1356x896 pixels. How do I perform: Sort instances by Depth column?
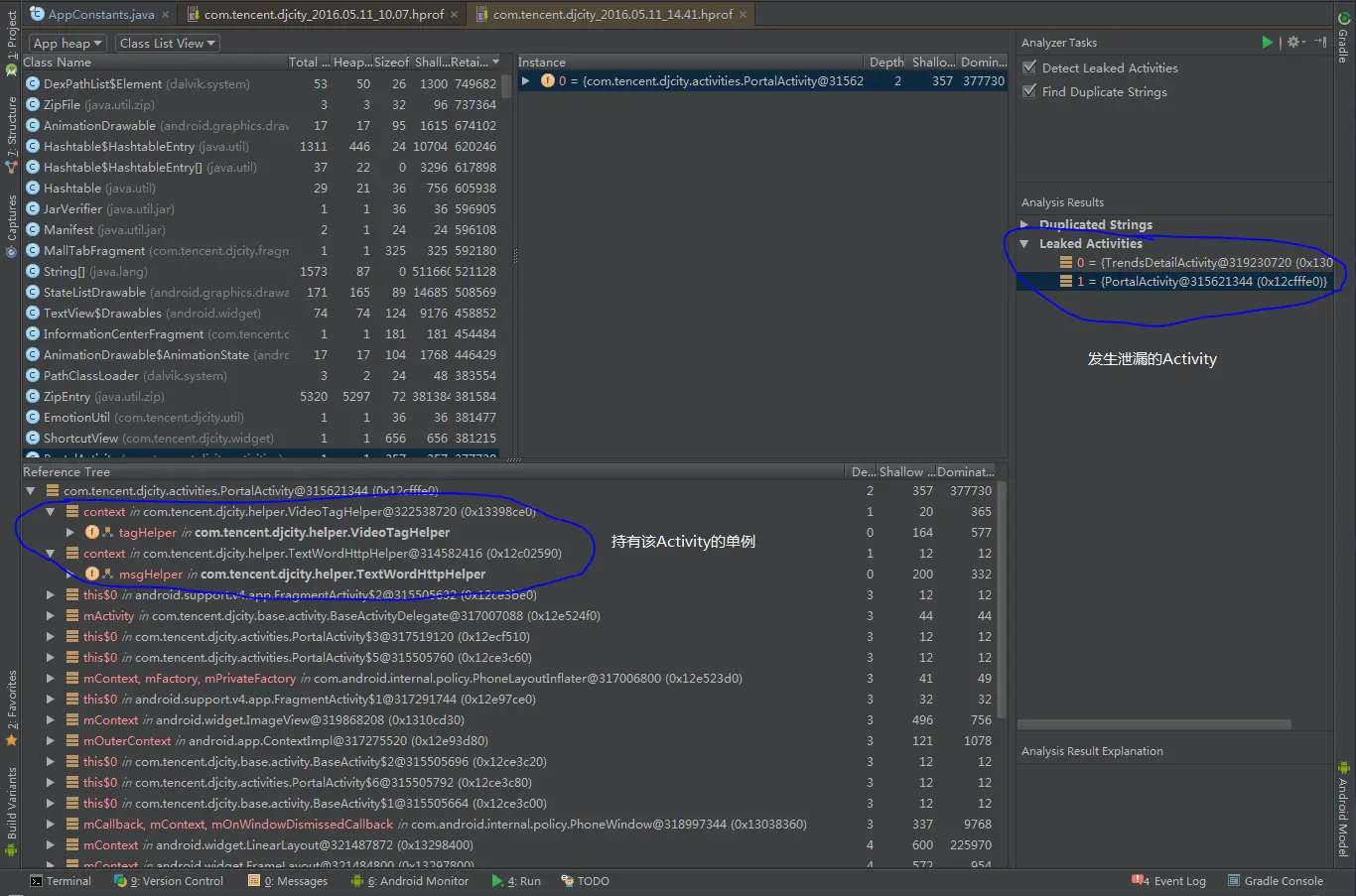886,63
